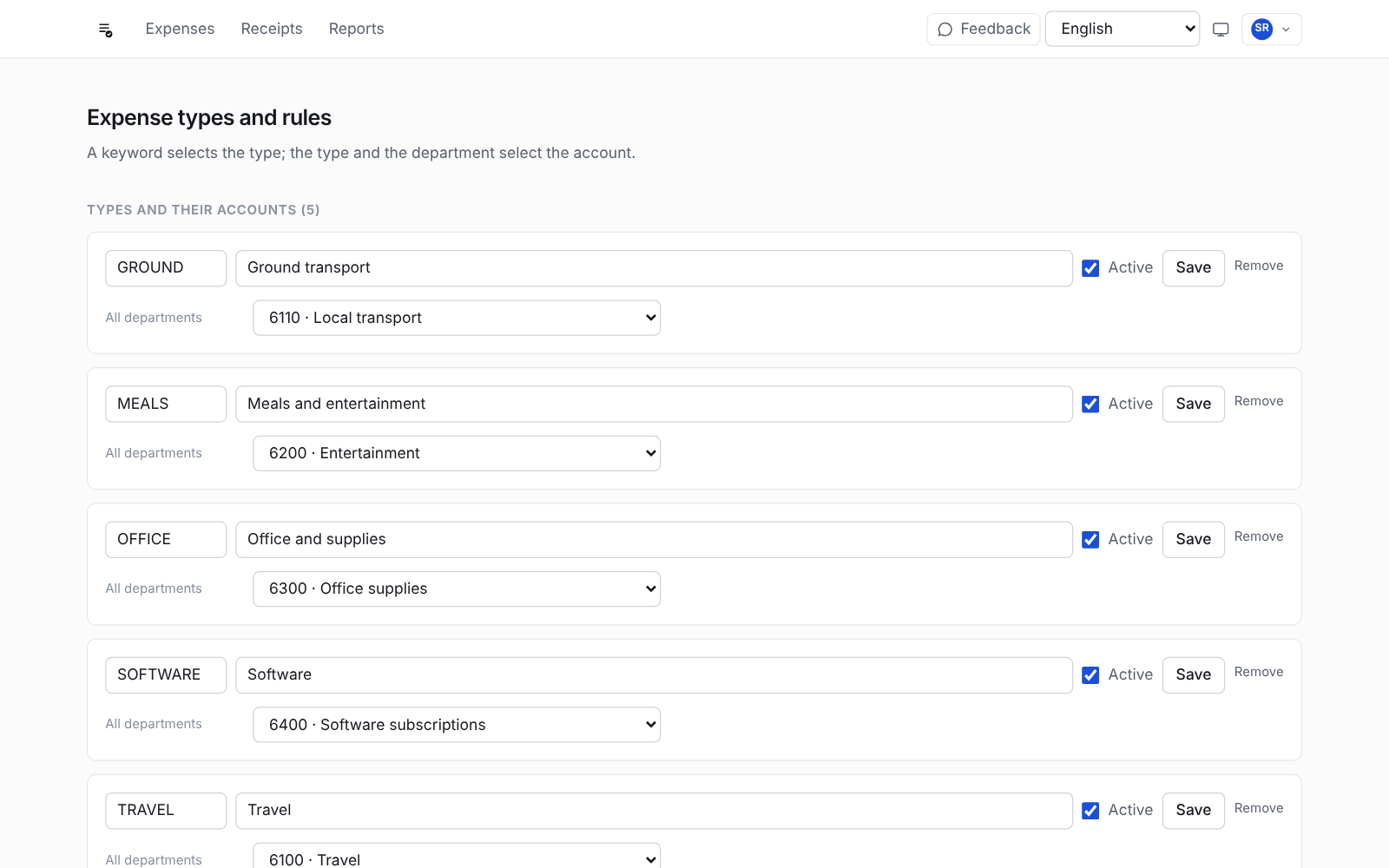
Task: Save the MEALS expense type
Action: 1193,404
